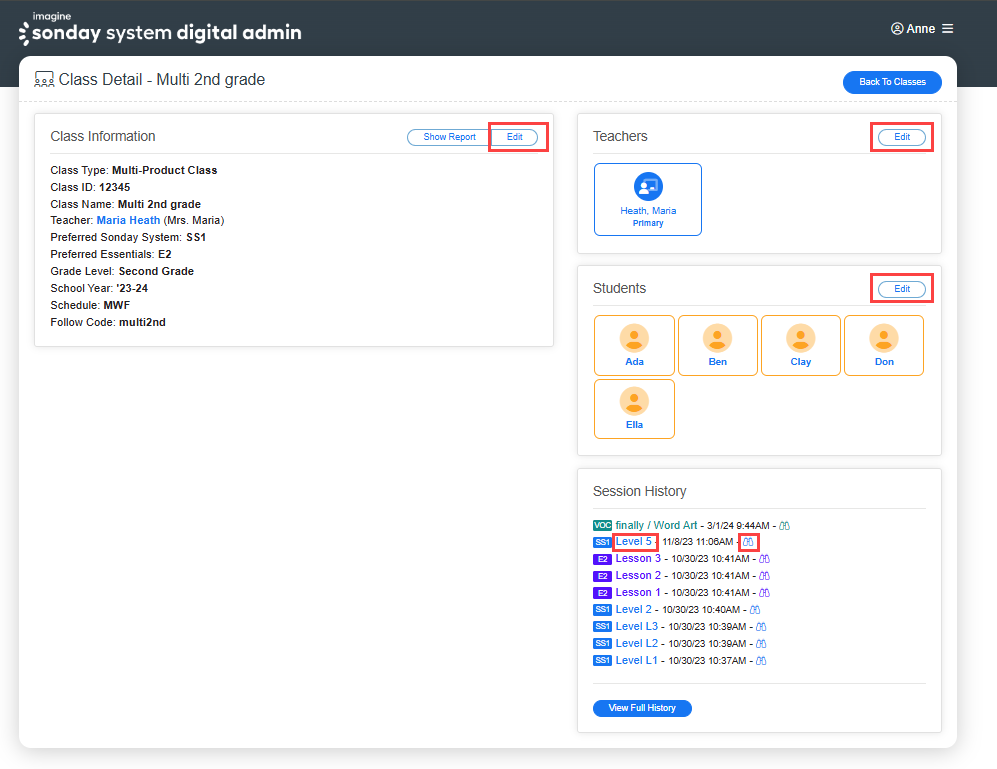
Task: Open the Level 5 session link
Action: pos(633,541)
